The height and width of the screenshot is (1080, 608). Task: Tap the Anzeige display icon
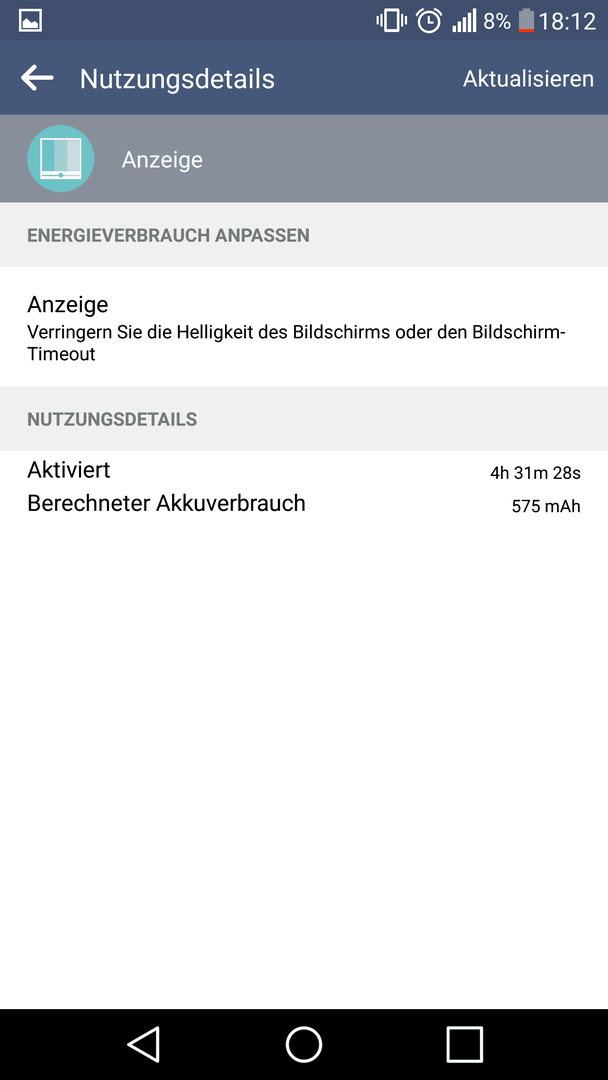(x=61, y=158)
